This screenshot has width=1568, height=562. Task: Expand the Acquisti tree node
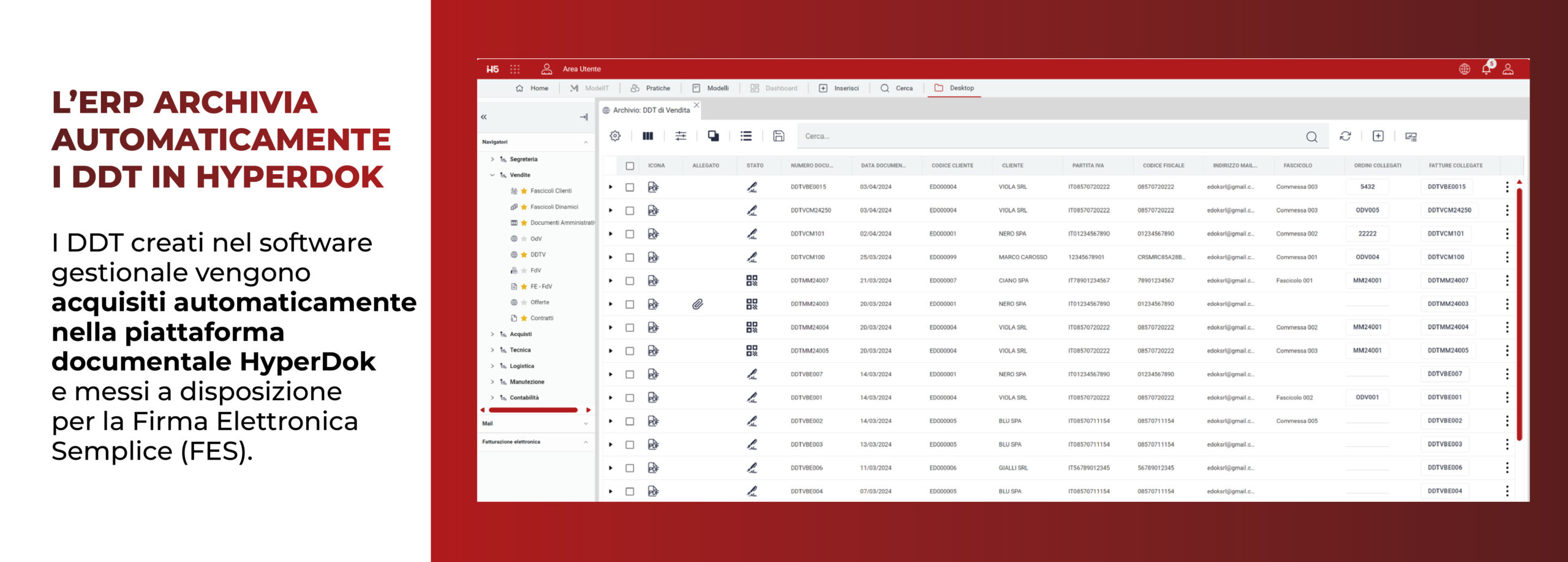click(x=492, y=335)
